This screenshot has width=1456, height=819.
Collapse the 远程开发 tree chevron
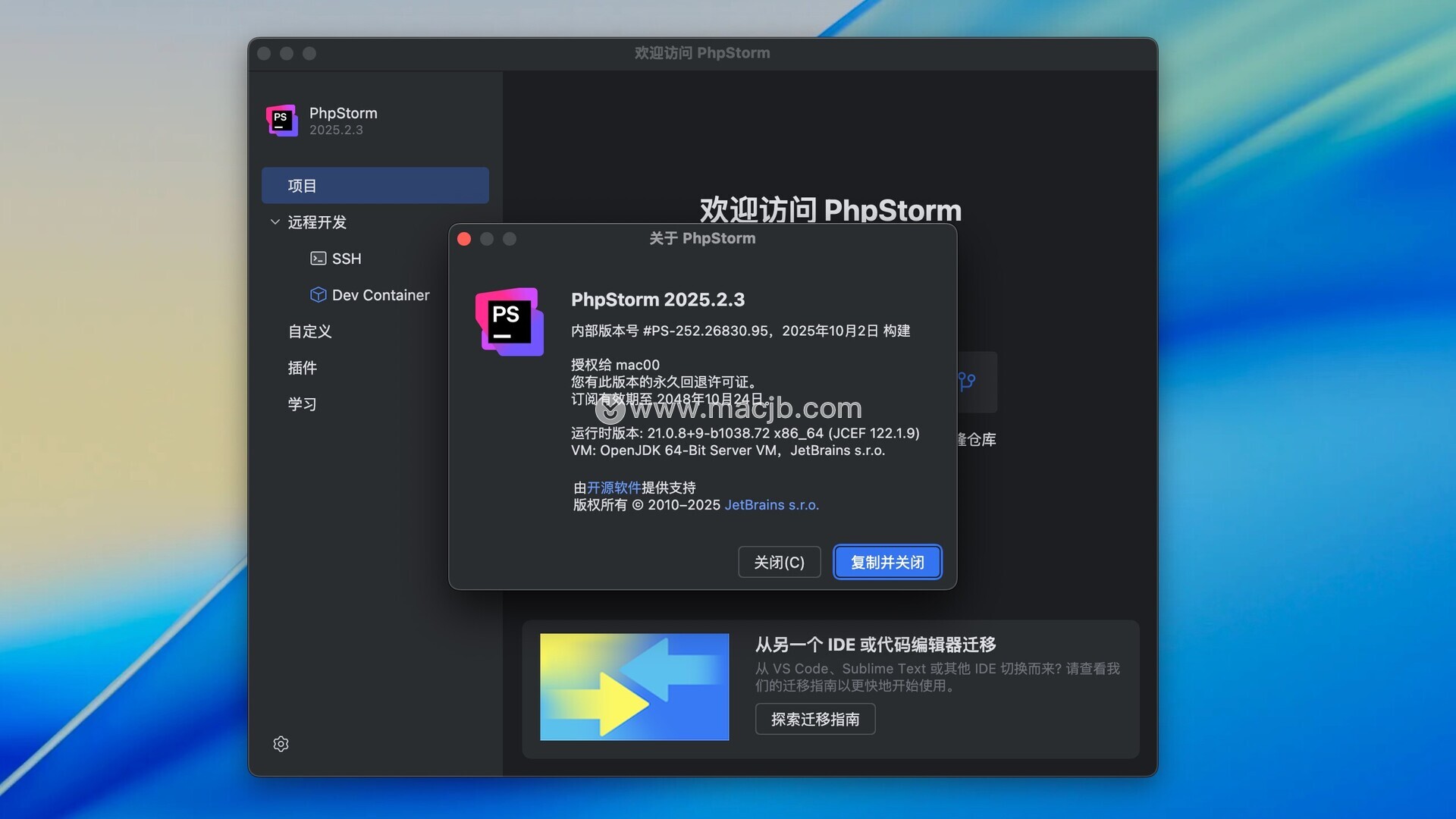tap(275, 222)
